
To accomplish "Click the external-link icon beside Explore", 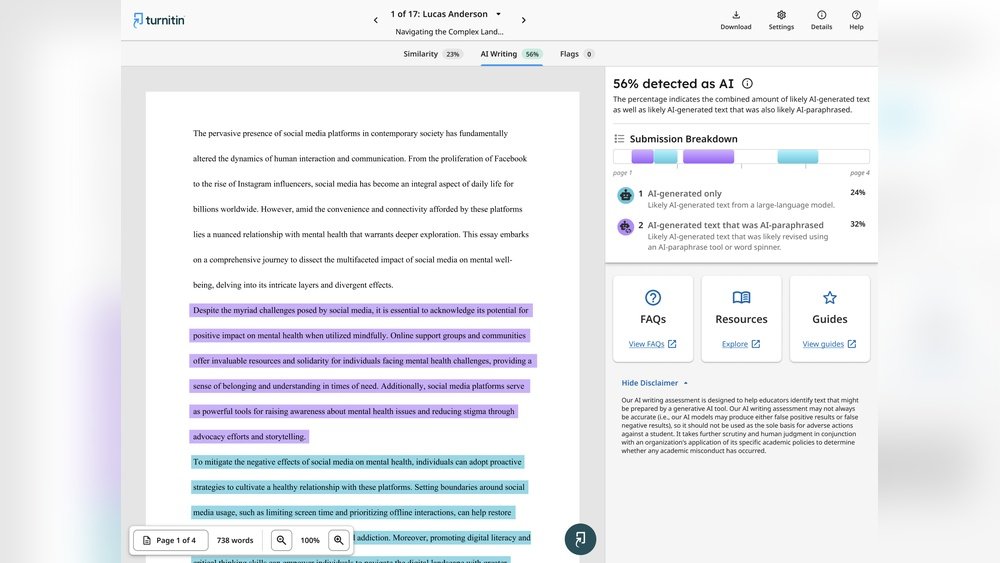I will (756, 344).
